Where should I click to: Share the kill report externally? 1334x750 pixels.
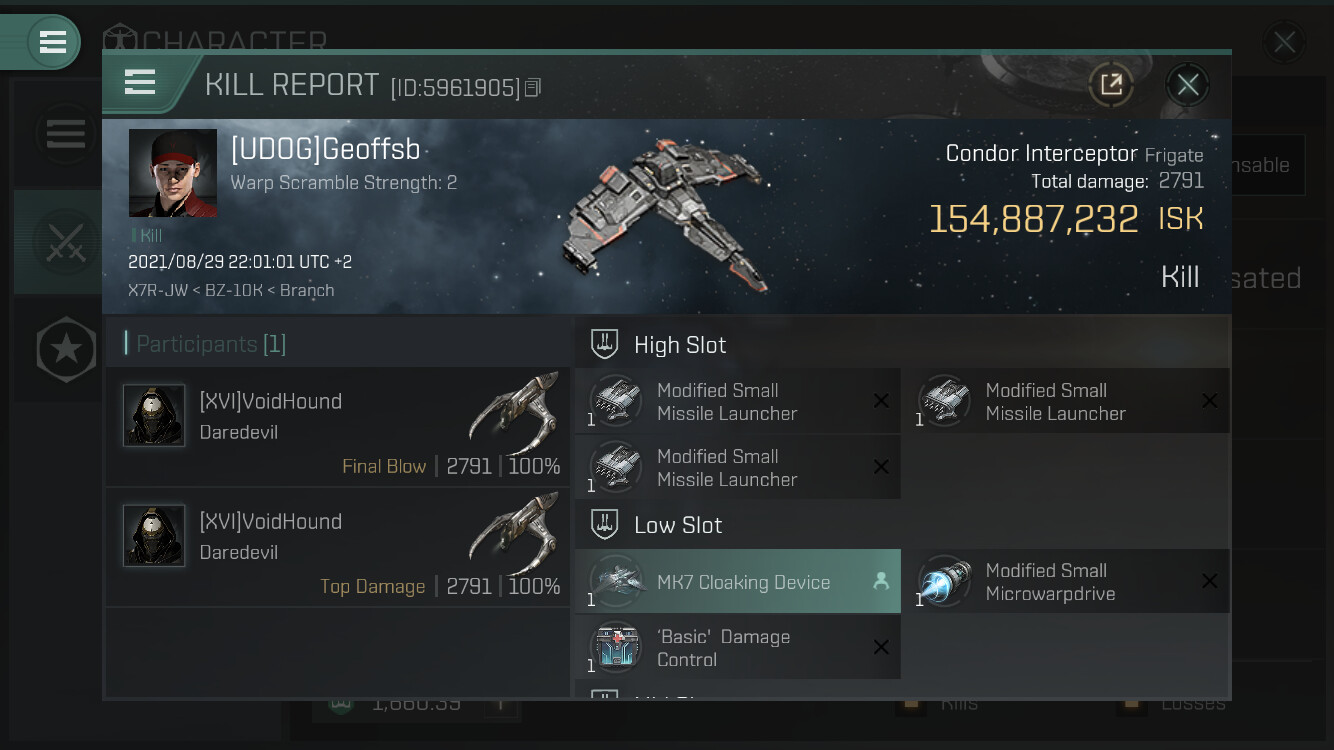[x=1111, y=84]
